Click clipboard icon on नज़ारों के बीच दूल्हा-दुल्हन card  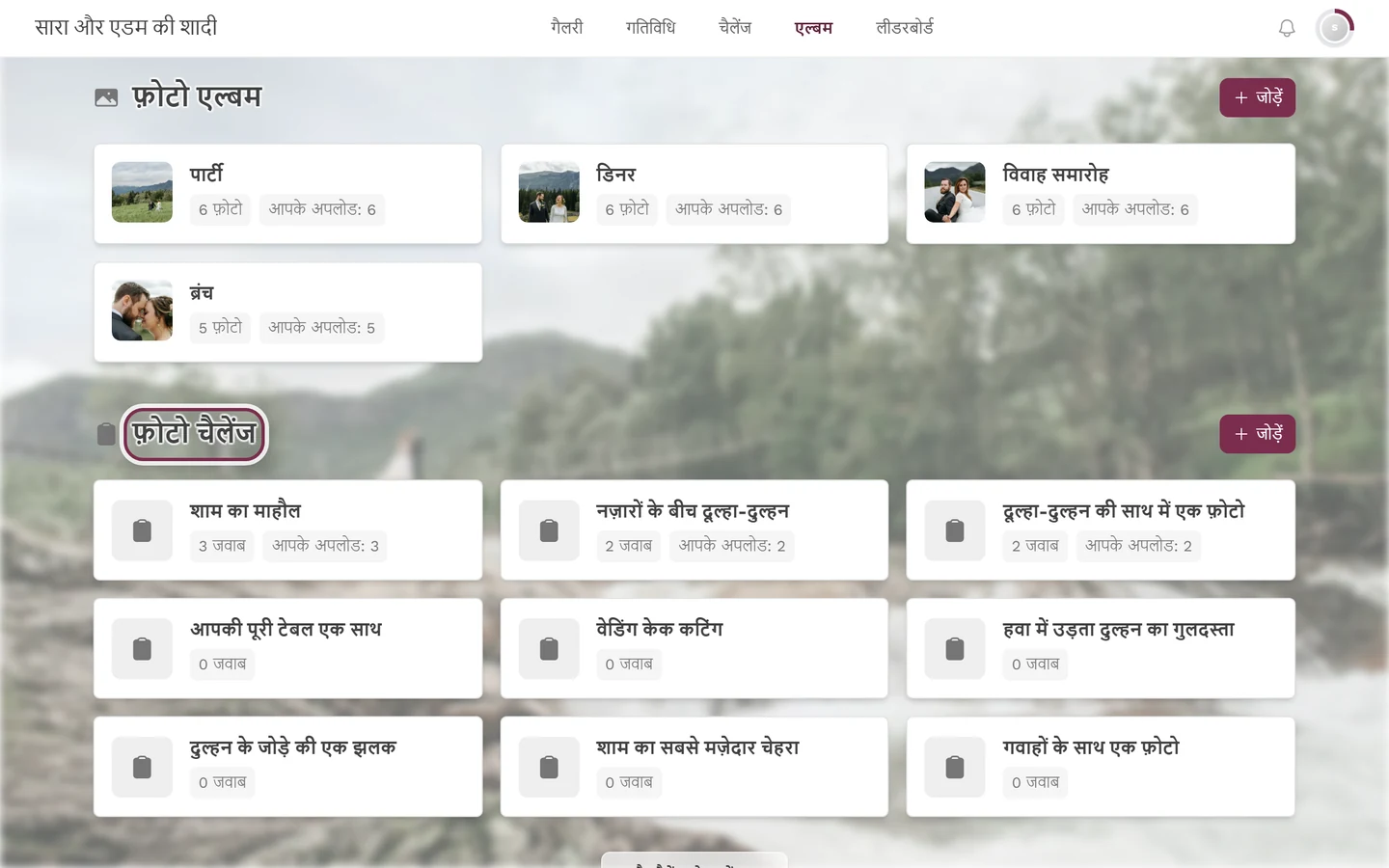point(549,530)
